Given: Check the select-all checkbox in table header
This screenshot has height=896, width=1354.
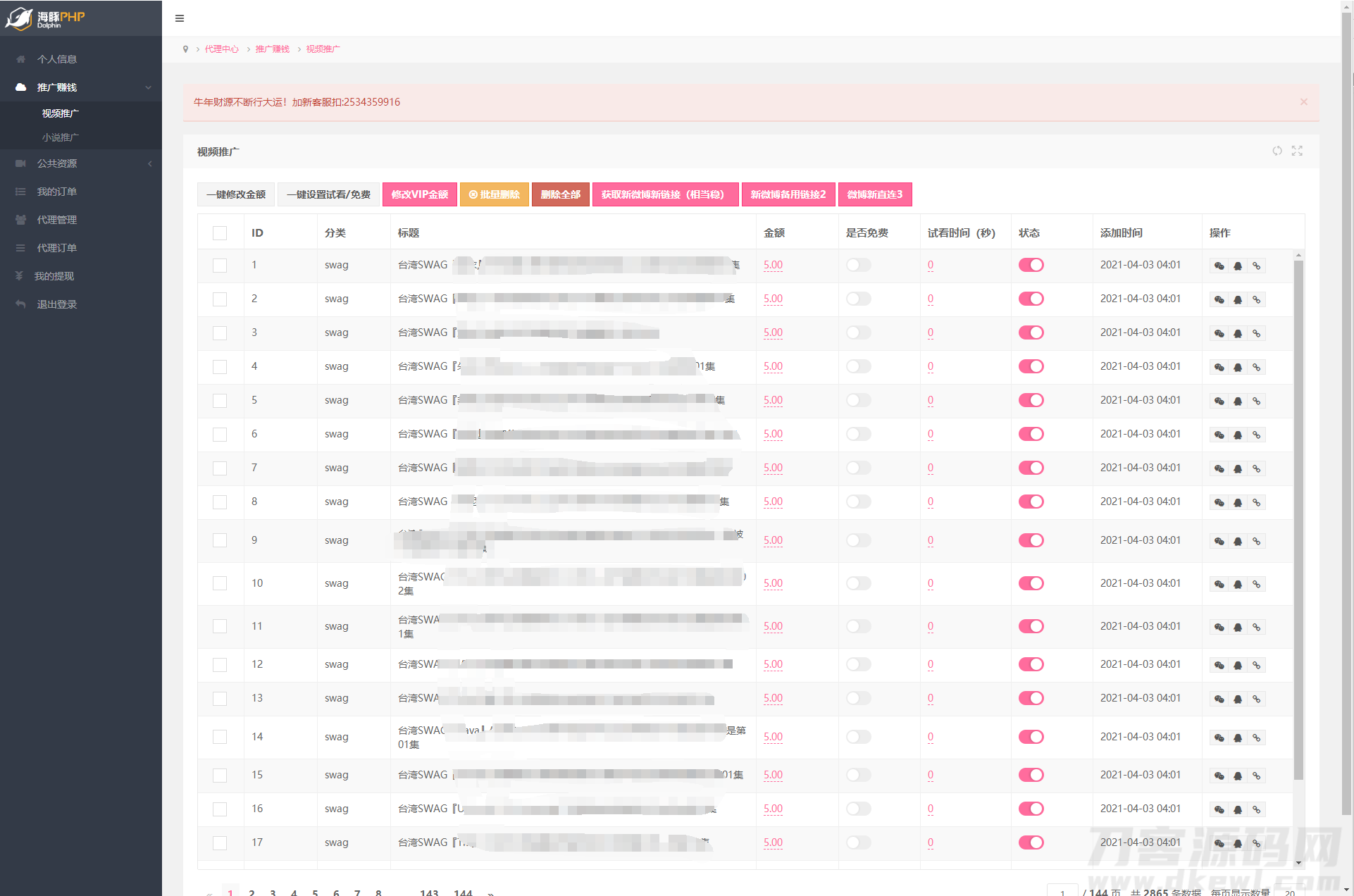Looking at the screenshot, I should click(220, 233).
